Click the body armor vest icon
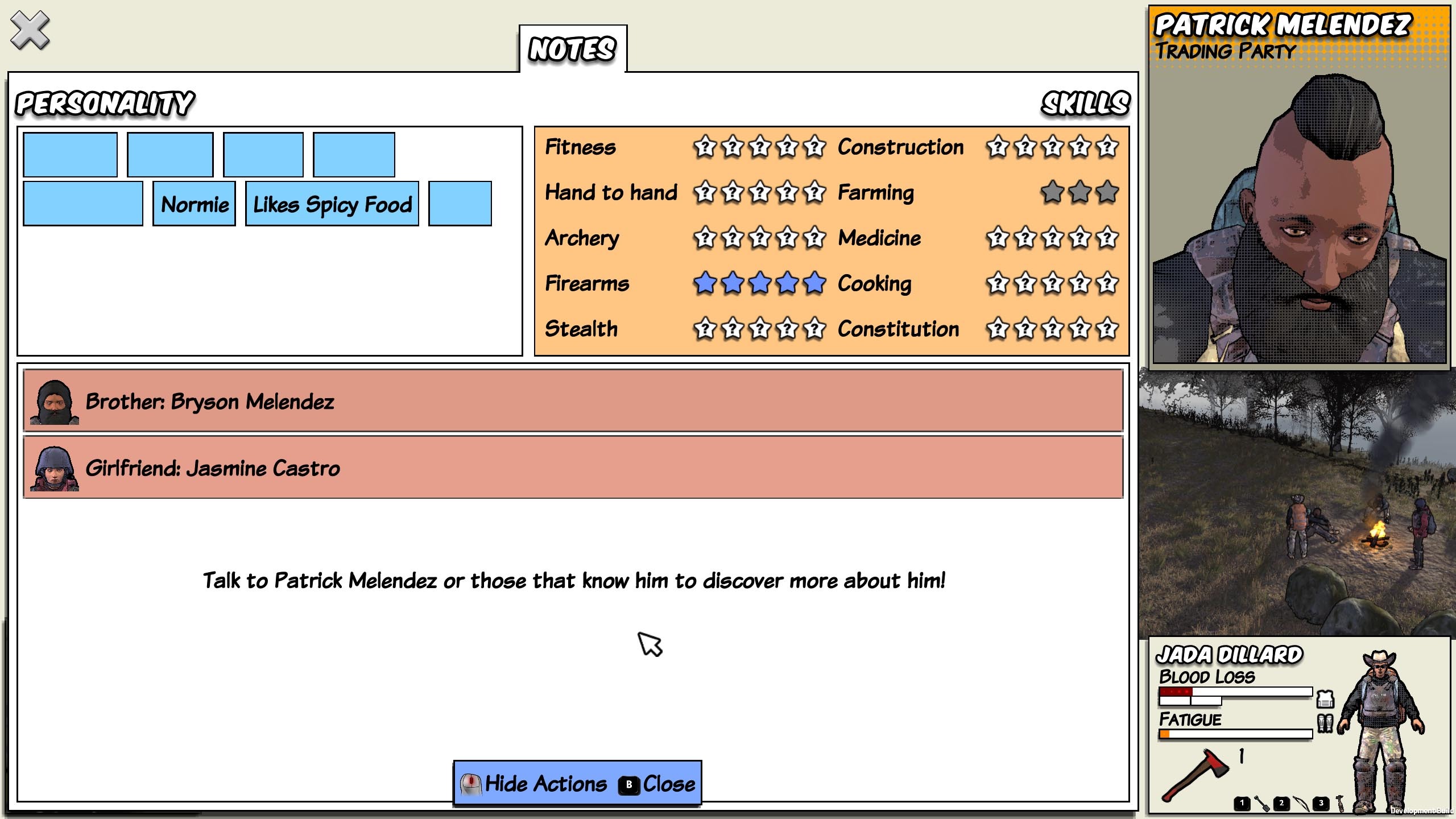The height and width of the screenshot is (819, 1456). pyautogui.click(x=1325, y=699)
